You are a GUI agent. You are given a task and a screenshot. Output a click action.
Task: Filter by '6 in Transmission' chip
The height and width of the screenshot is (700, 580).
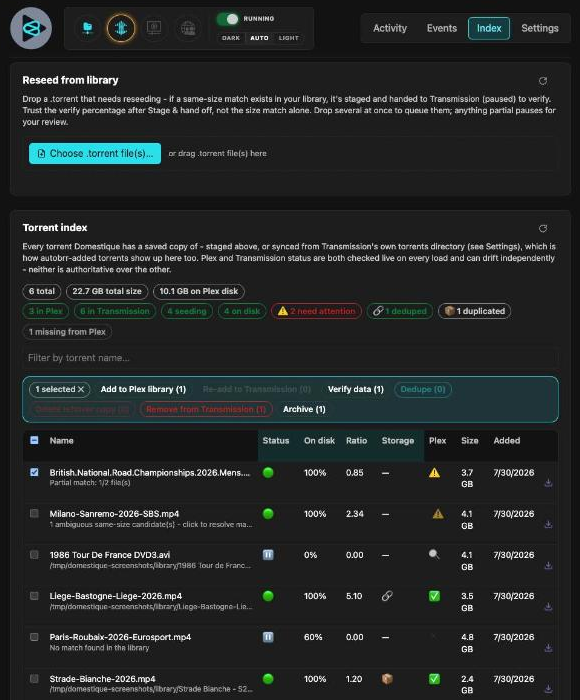[x=115, y=311]
